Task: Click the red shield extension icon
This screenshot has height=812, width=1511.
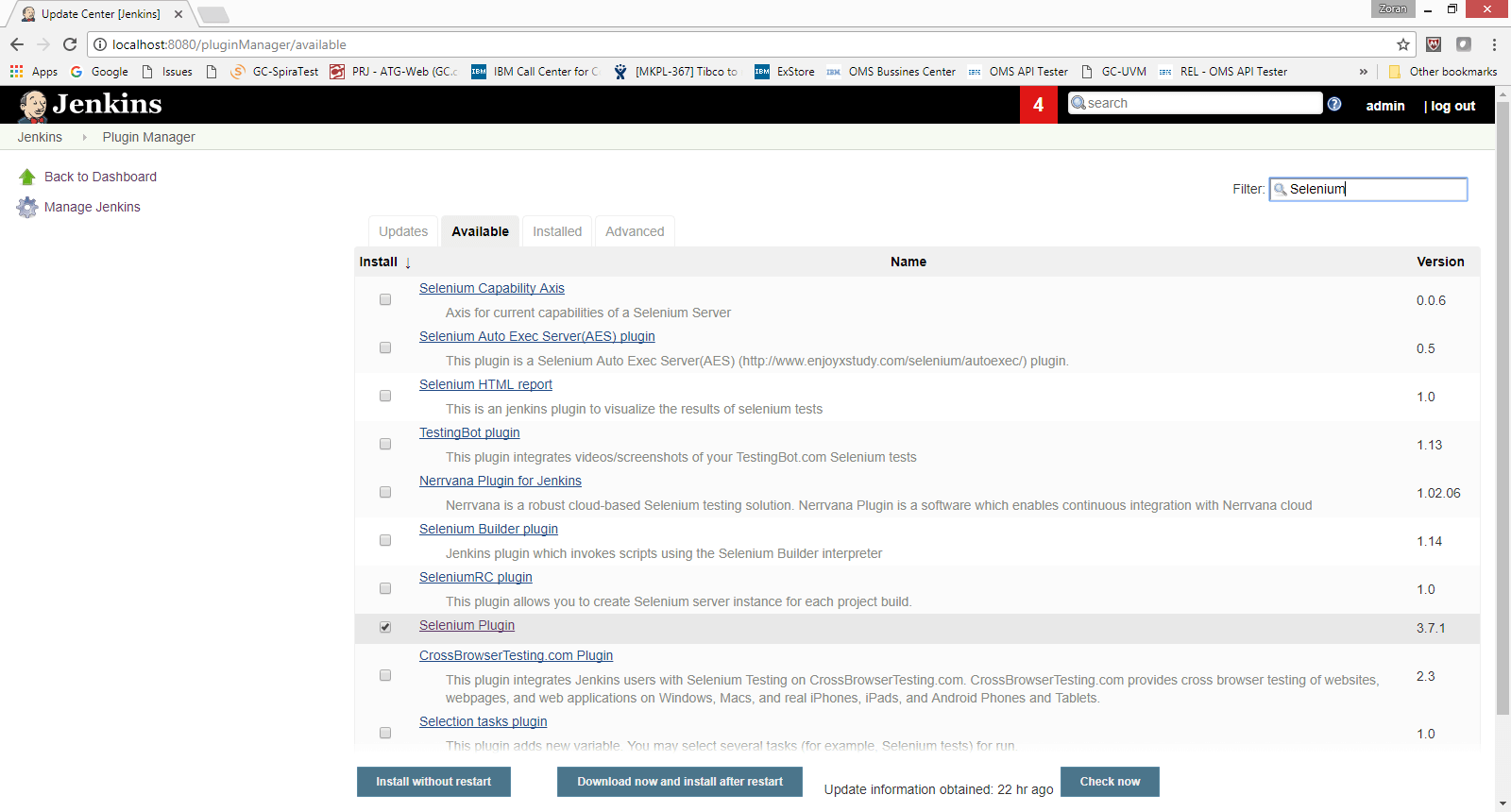Action: coord(1434,44)
